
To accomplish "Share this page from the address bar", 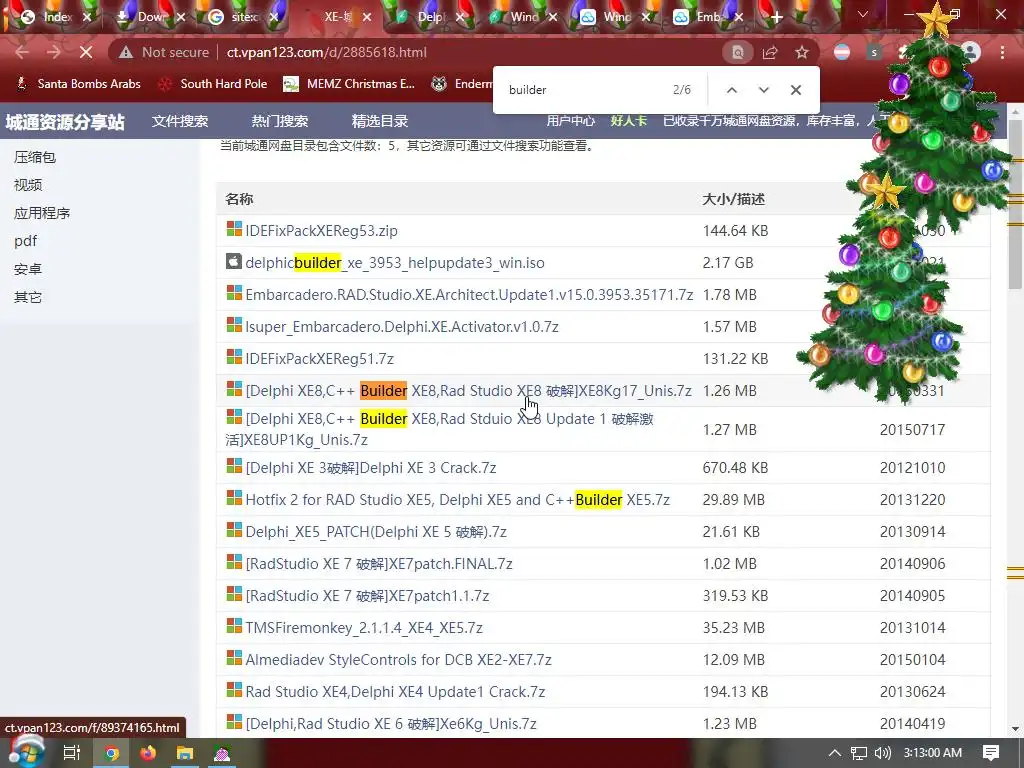I will pos(770,52).
